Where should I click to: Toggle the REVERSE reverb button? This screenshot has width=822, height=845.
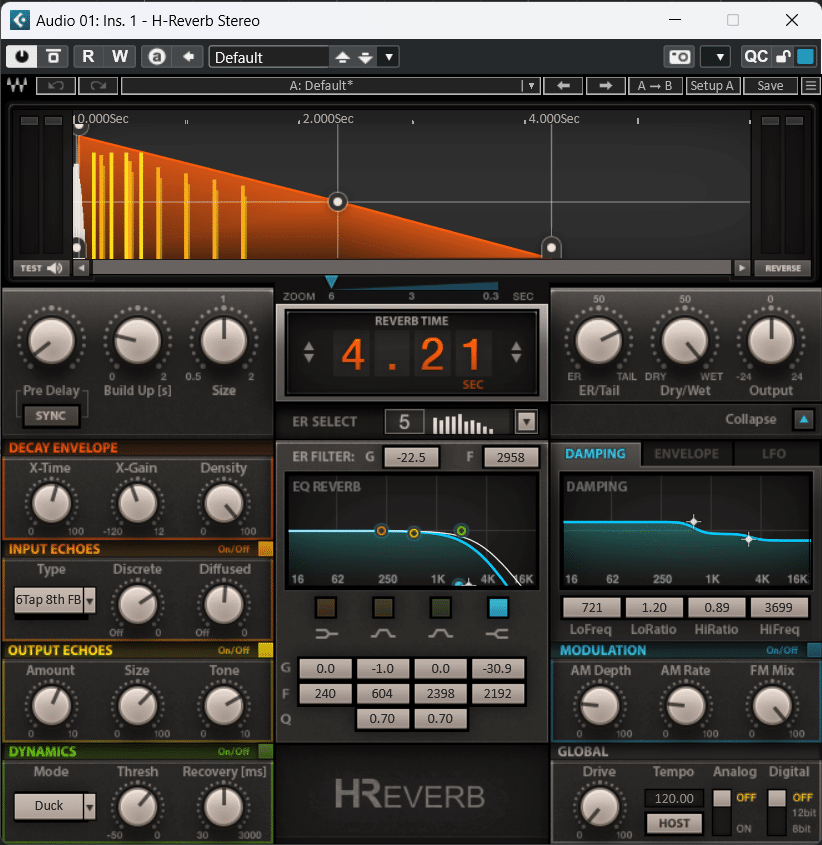click(783, 268)
